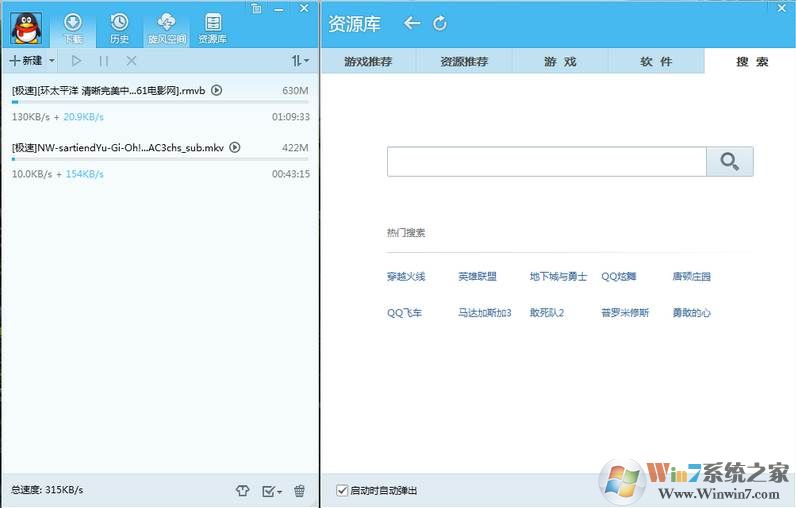Click the QQ penguin avatar icon

(x=26, y=28)
